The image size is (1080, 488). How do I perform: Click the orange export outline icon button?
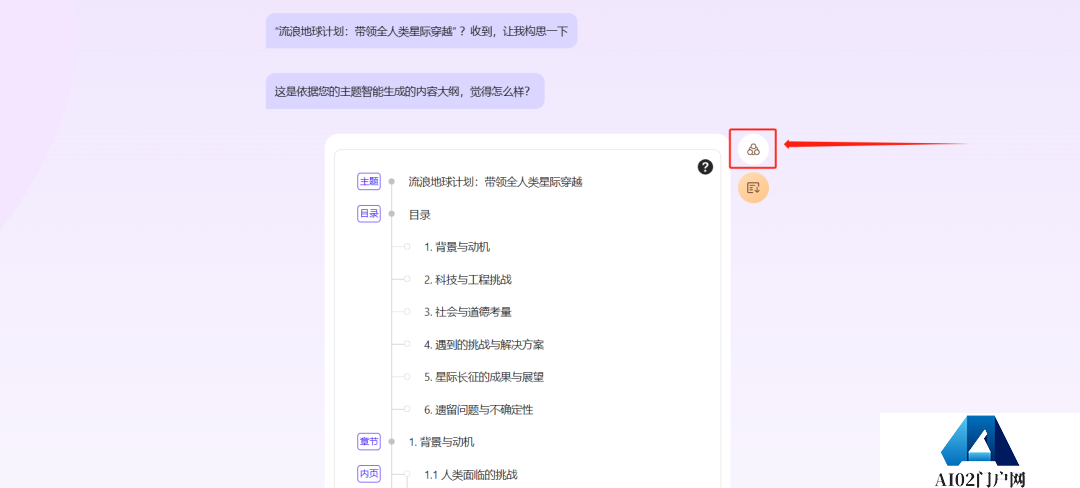pos(753,187)
